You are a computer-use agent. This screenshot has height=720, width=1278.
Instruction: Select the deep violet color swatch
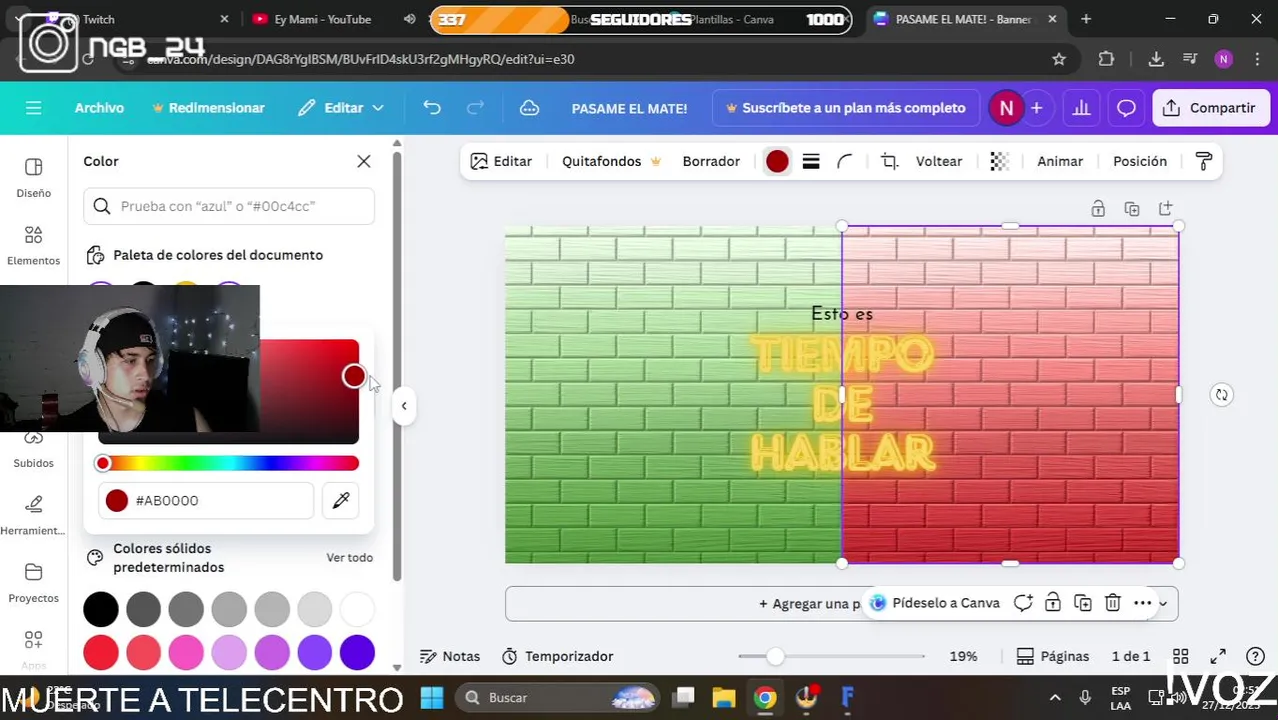tap(357, 653)
